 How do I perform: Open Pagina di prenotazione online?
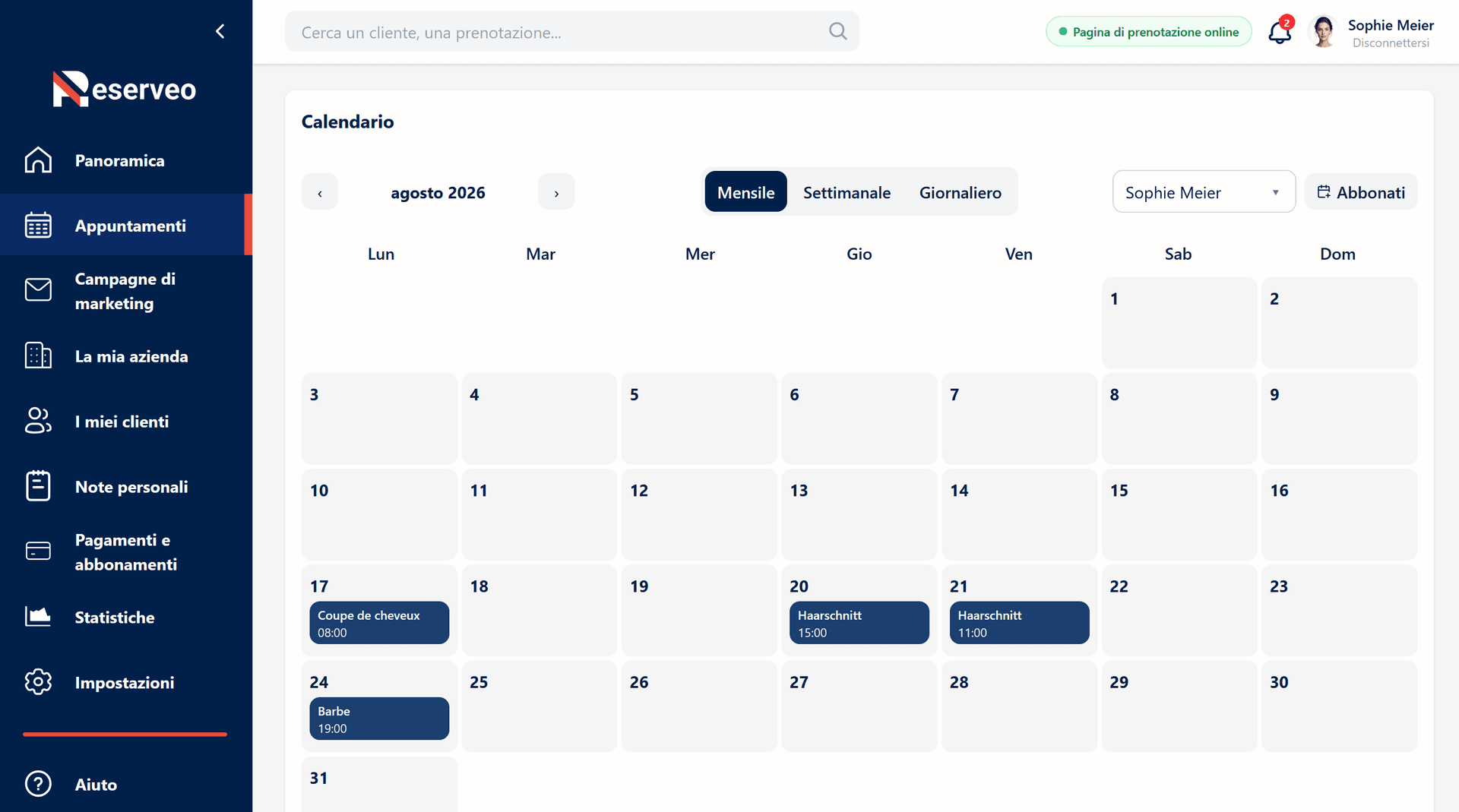(1148, 32)
